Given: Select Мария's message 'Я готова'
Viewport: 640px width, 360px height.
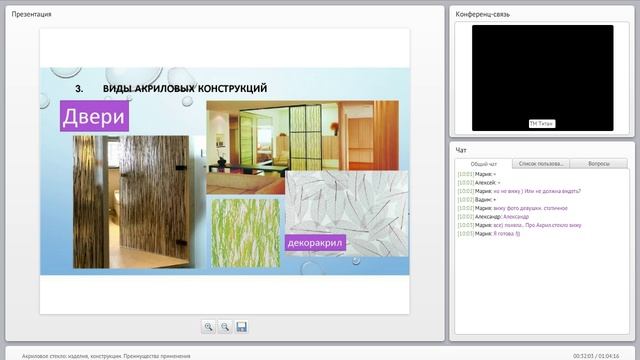Looking at the screenshot, I should coord(489,234).
